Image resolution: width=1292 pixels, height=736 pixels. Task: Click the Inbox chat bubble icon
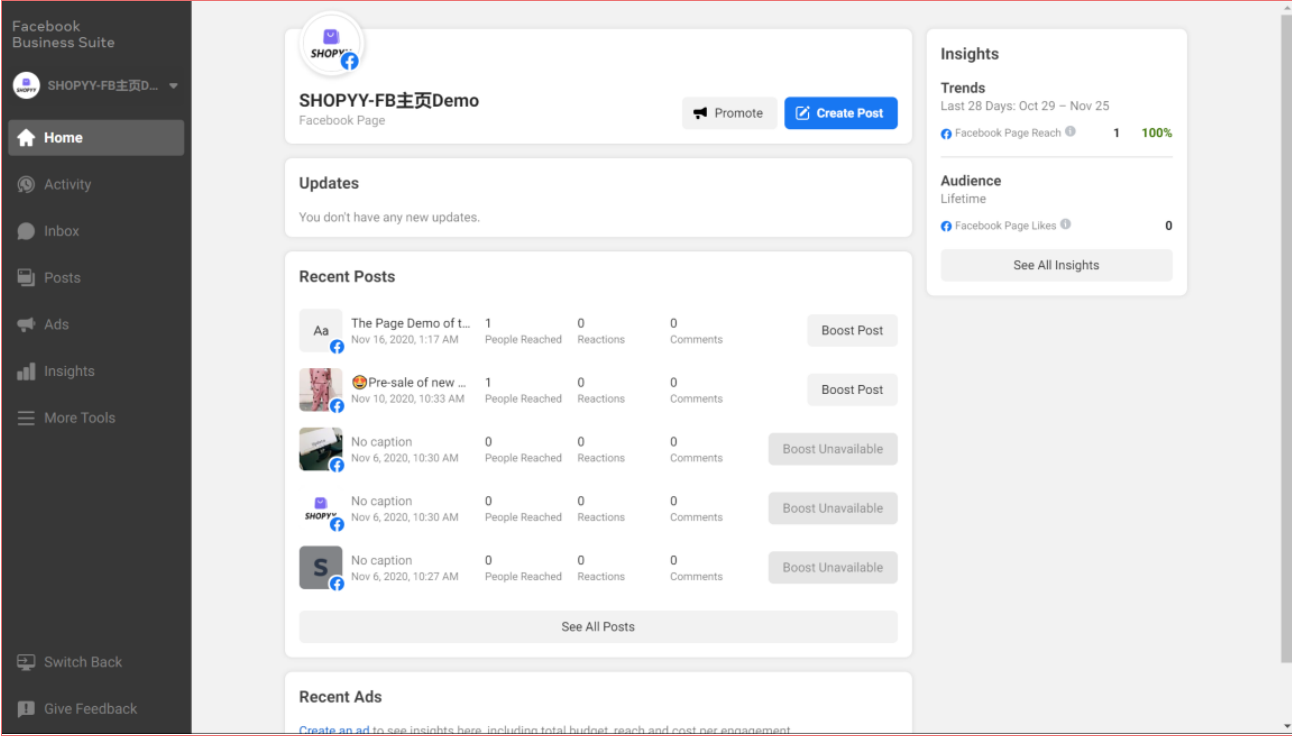tap(26, 231)
